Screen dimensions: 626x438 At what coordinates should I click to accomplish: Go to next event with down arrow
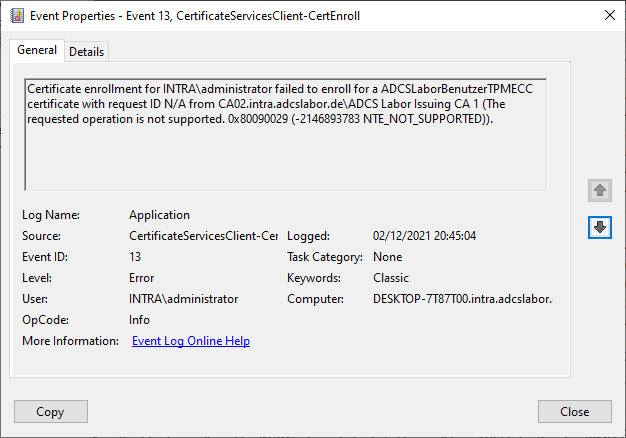599,228
